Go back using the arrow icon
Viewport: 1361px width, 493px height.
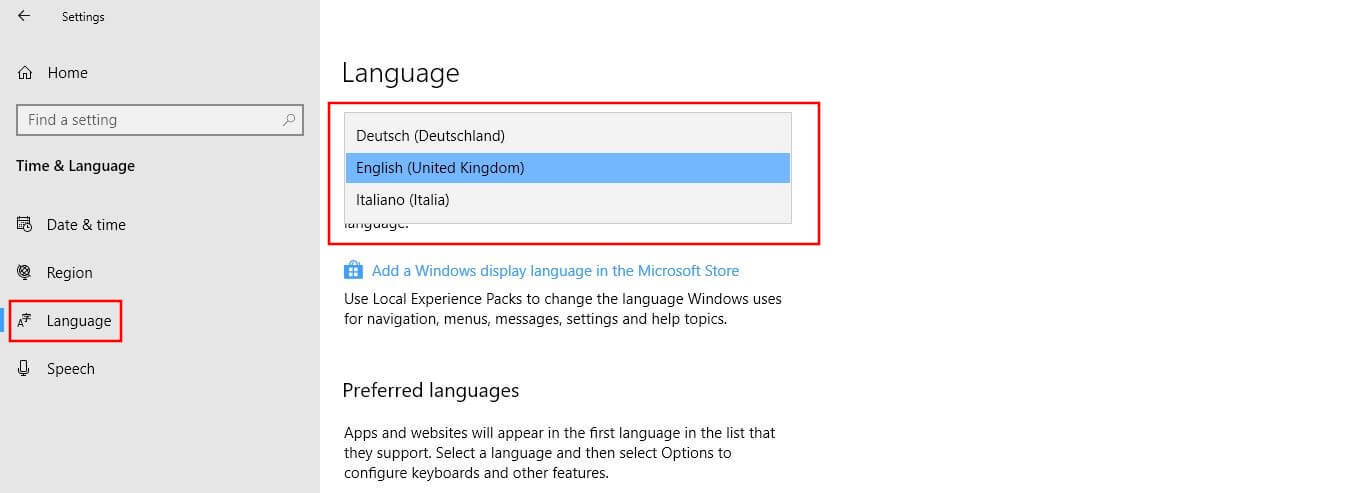point(24,16)
